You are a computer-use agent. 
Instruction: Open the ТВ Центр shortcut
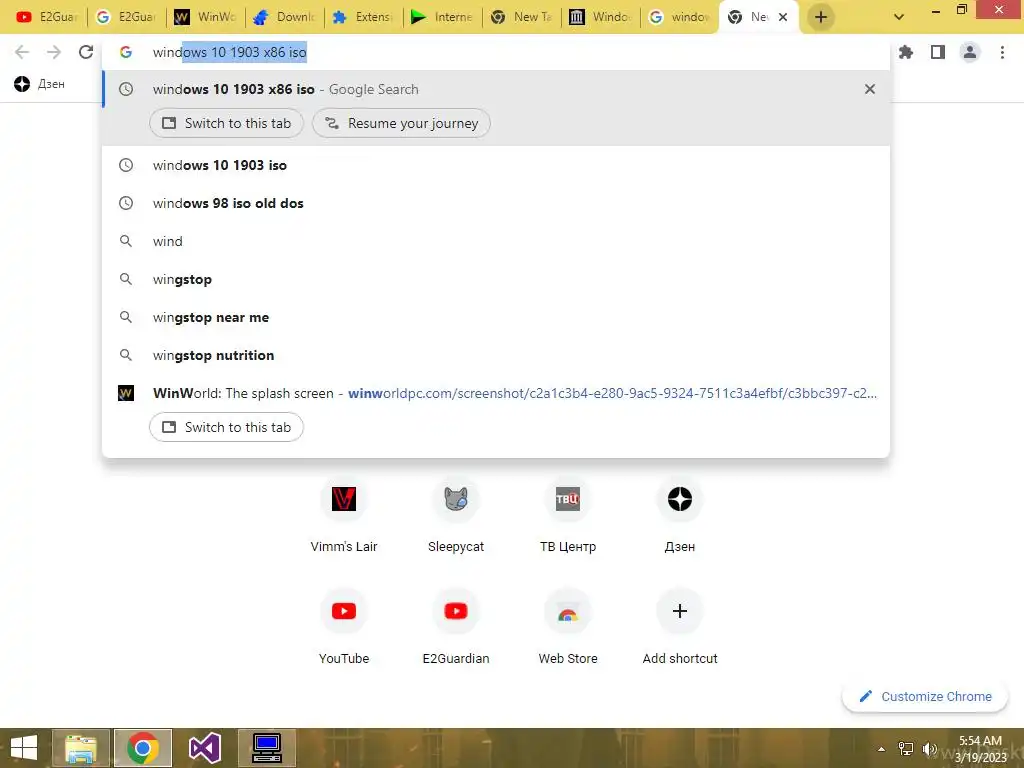coord(568,516)
